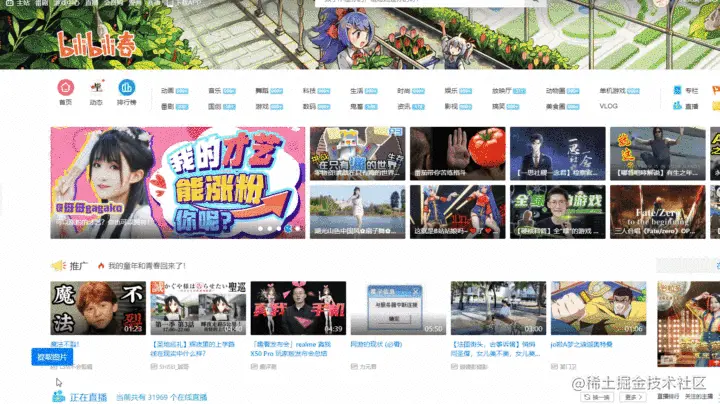Click the 正在直播 section title
The height and width of the screenshot is (404, 720).
tap(88, 397)
